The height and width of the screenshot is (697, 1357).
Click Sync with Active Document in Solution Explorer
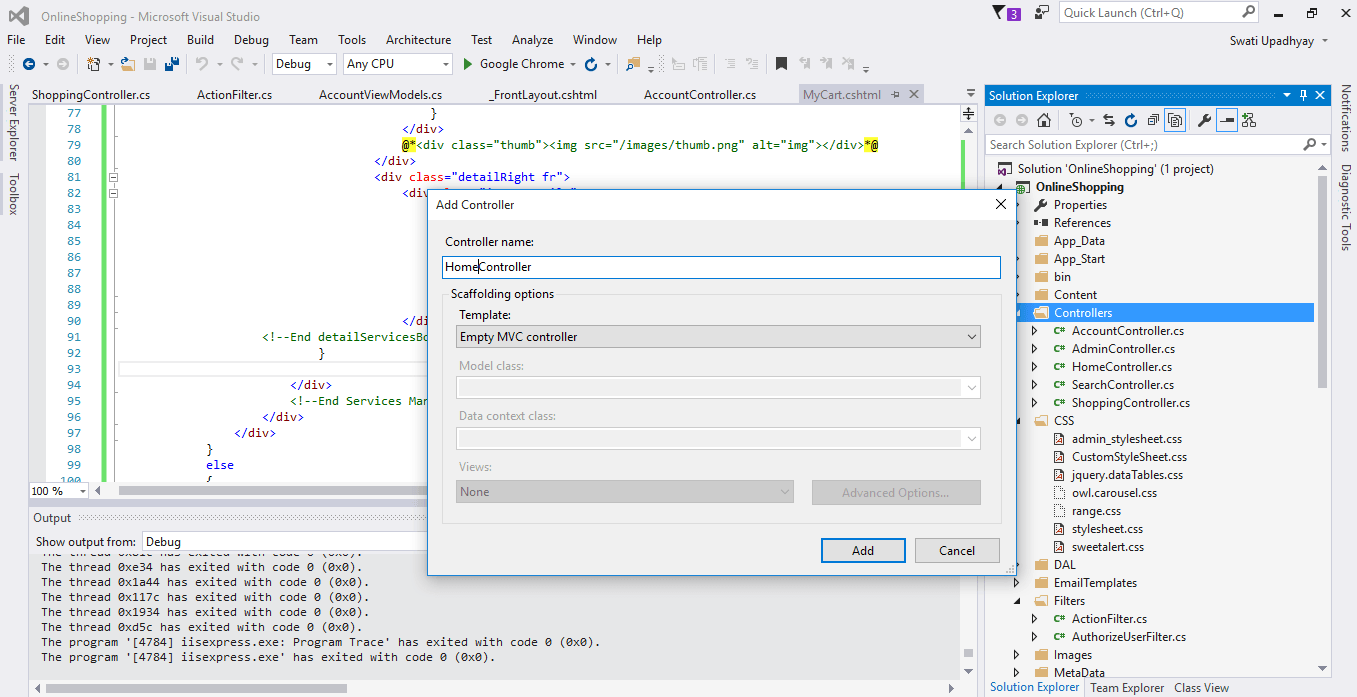(x=1108, y=119)
